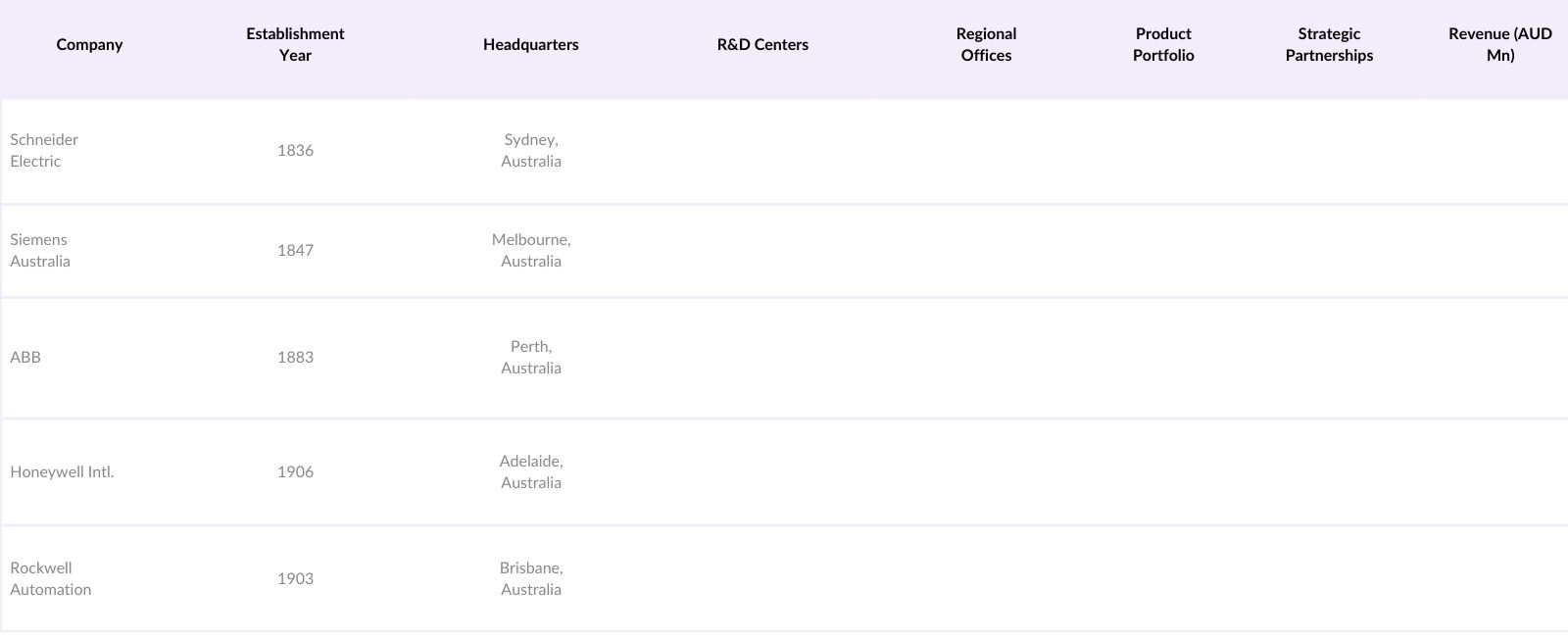
Task: Select the Establishment Year column header
Action: 295,44
